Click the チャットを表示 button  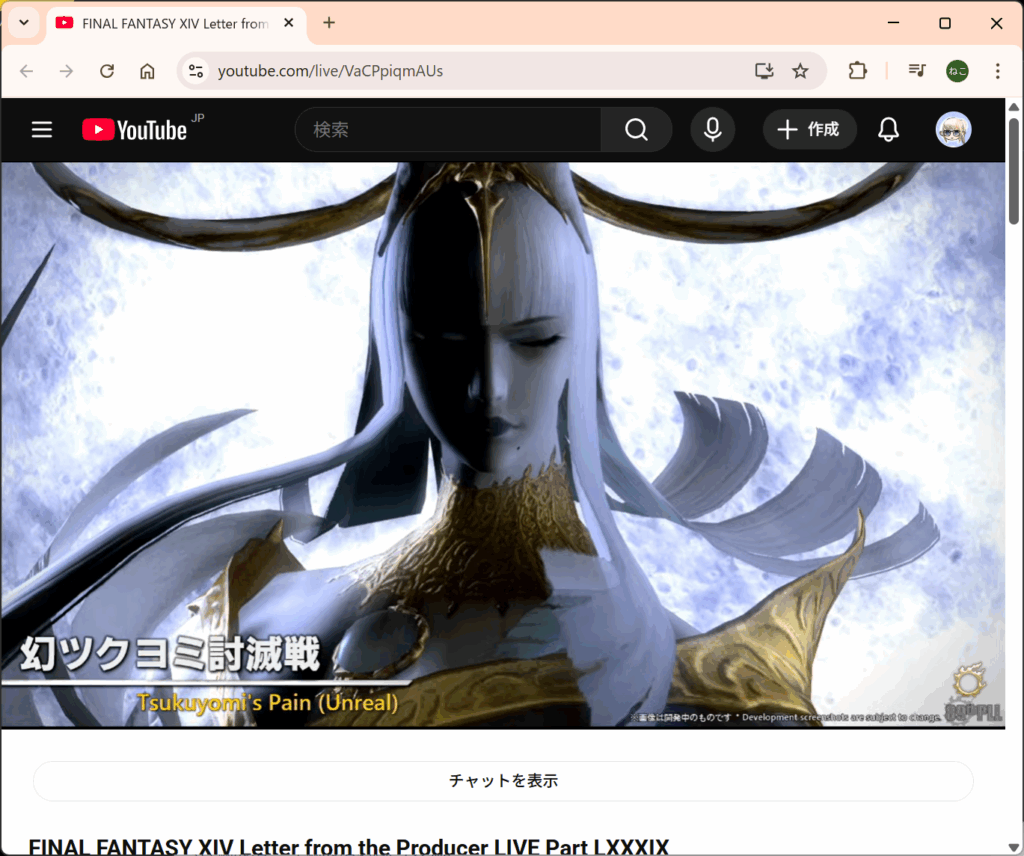[503, 781]
